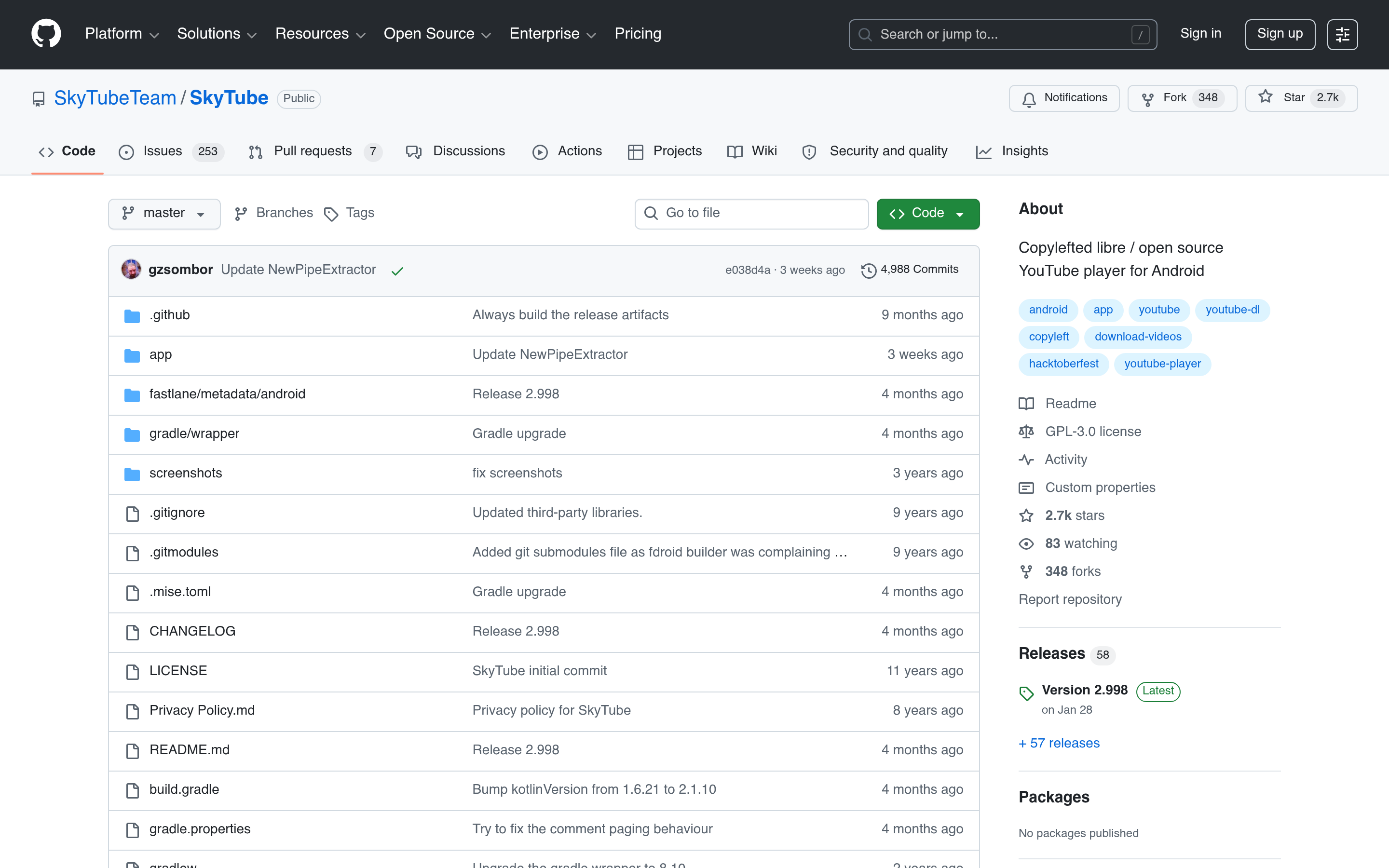Image resolution: width=1389 pixels, height=868 pixels.
Task: Go to the Discussions tab
Action: click(x=455, y=151)
